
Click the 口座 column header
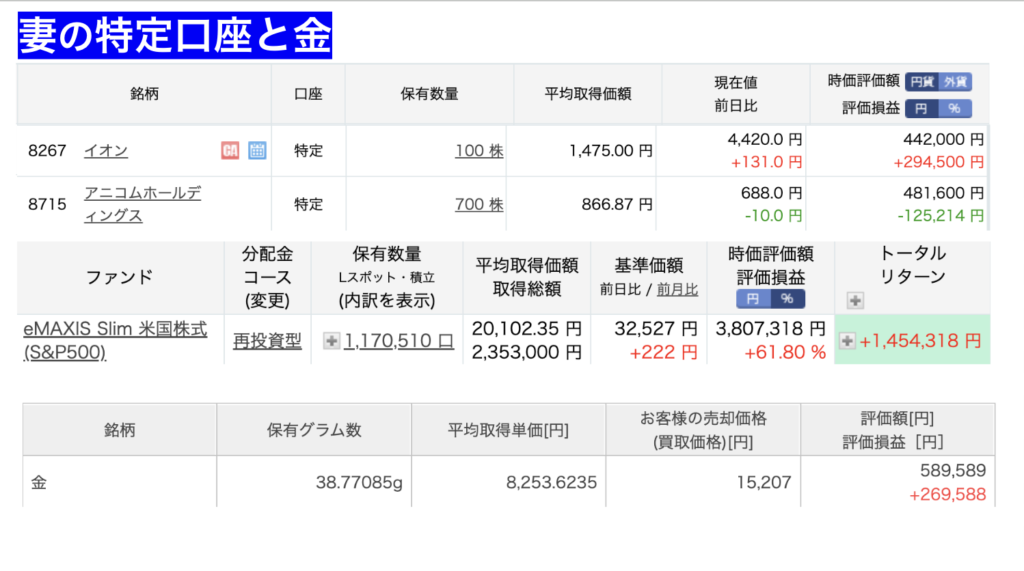pos(308,94)
